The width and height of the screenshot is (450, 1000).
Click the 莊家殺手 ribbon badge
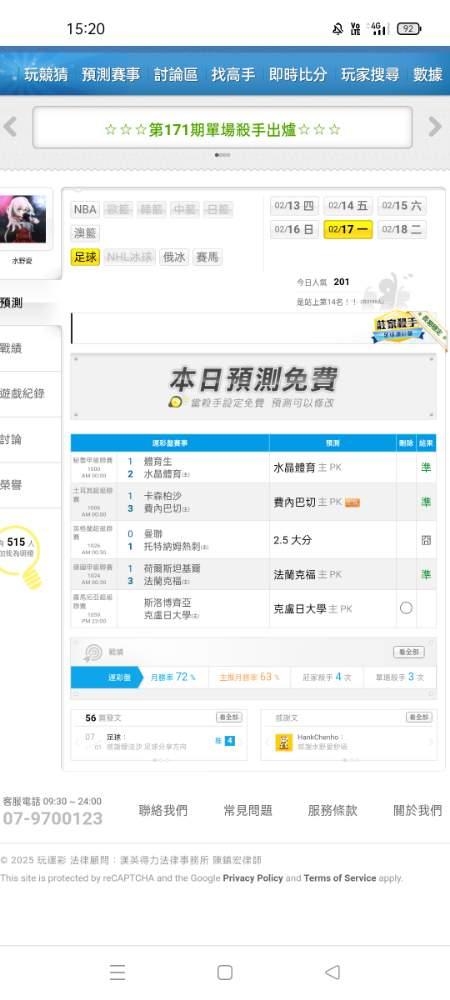[399, 327]
